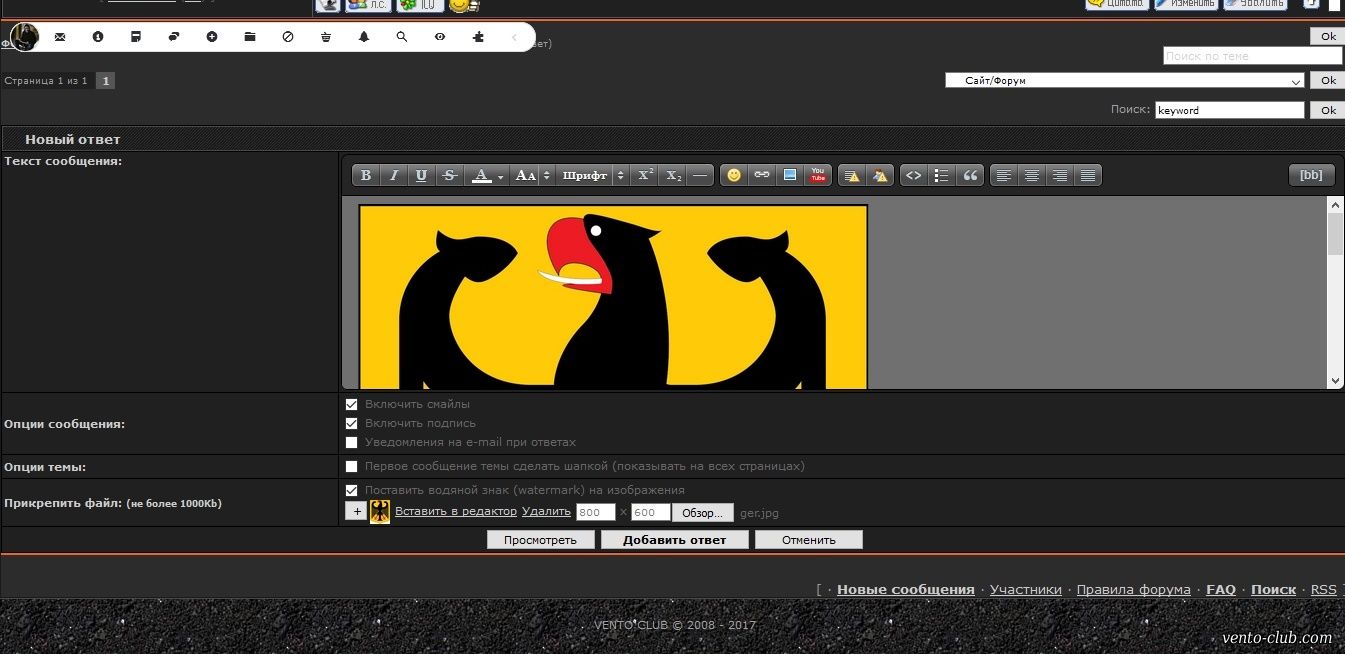Click the user avatar in the floating bar
The image size is (1345, 654).
click(x=24, y=37)
